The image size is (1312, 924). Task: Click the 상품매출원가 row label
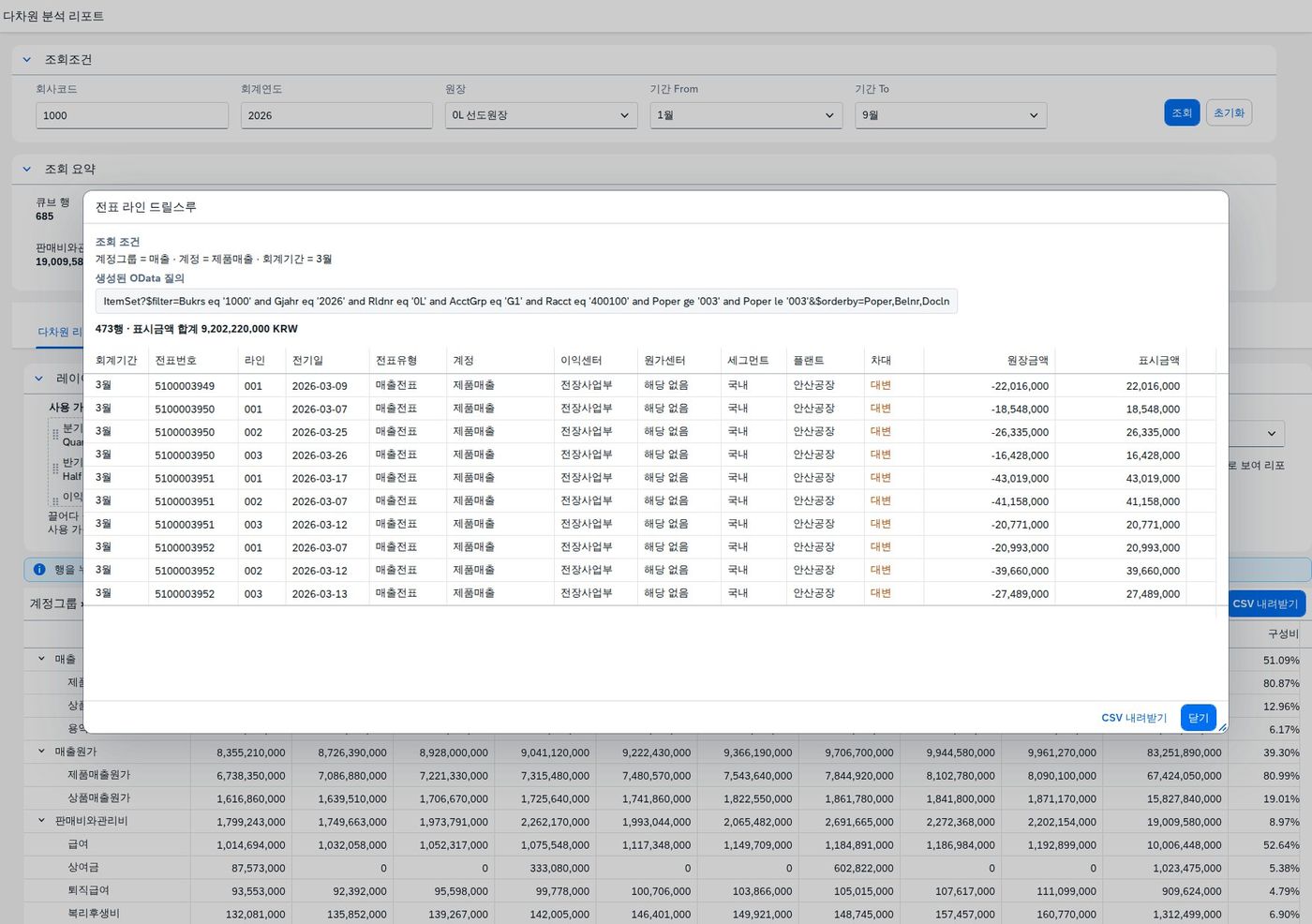[98, 798]
